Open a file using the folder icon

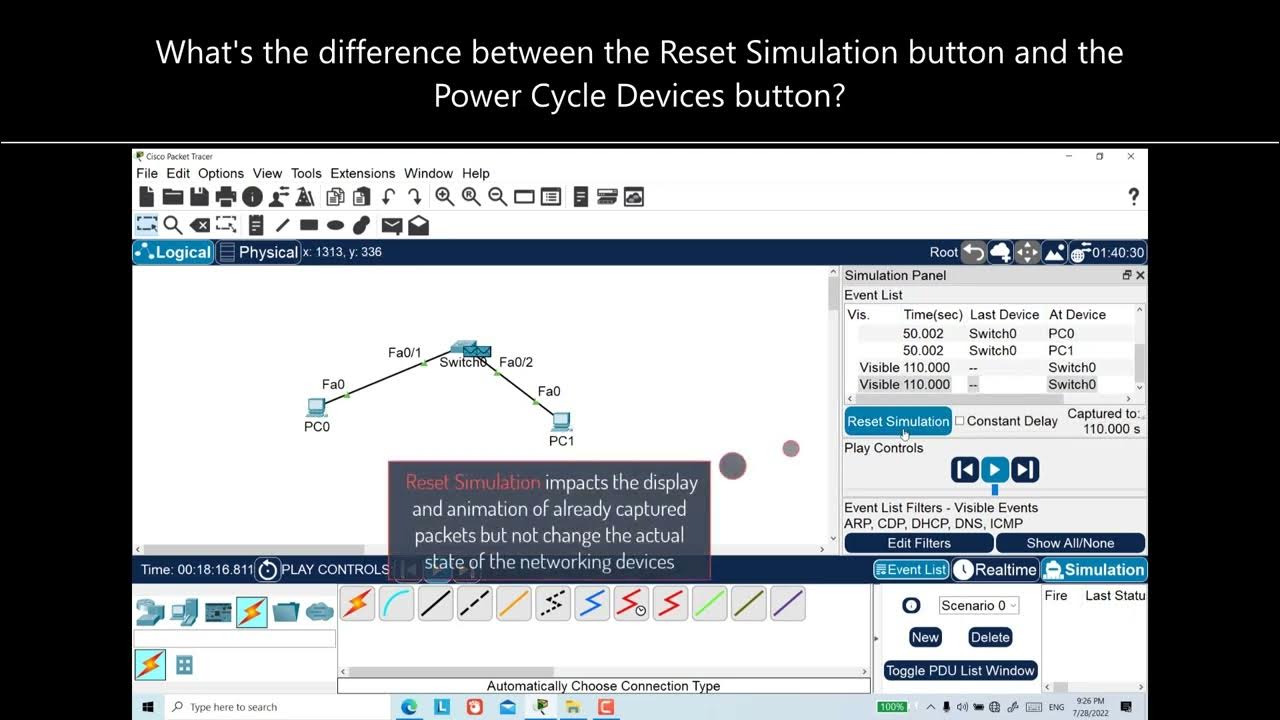coord(173,197)
